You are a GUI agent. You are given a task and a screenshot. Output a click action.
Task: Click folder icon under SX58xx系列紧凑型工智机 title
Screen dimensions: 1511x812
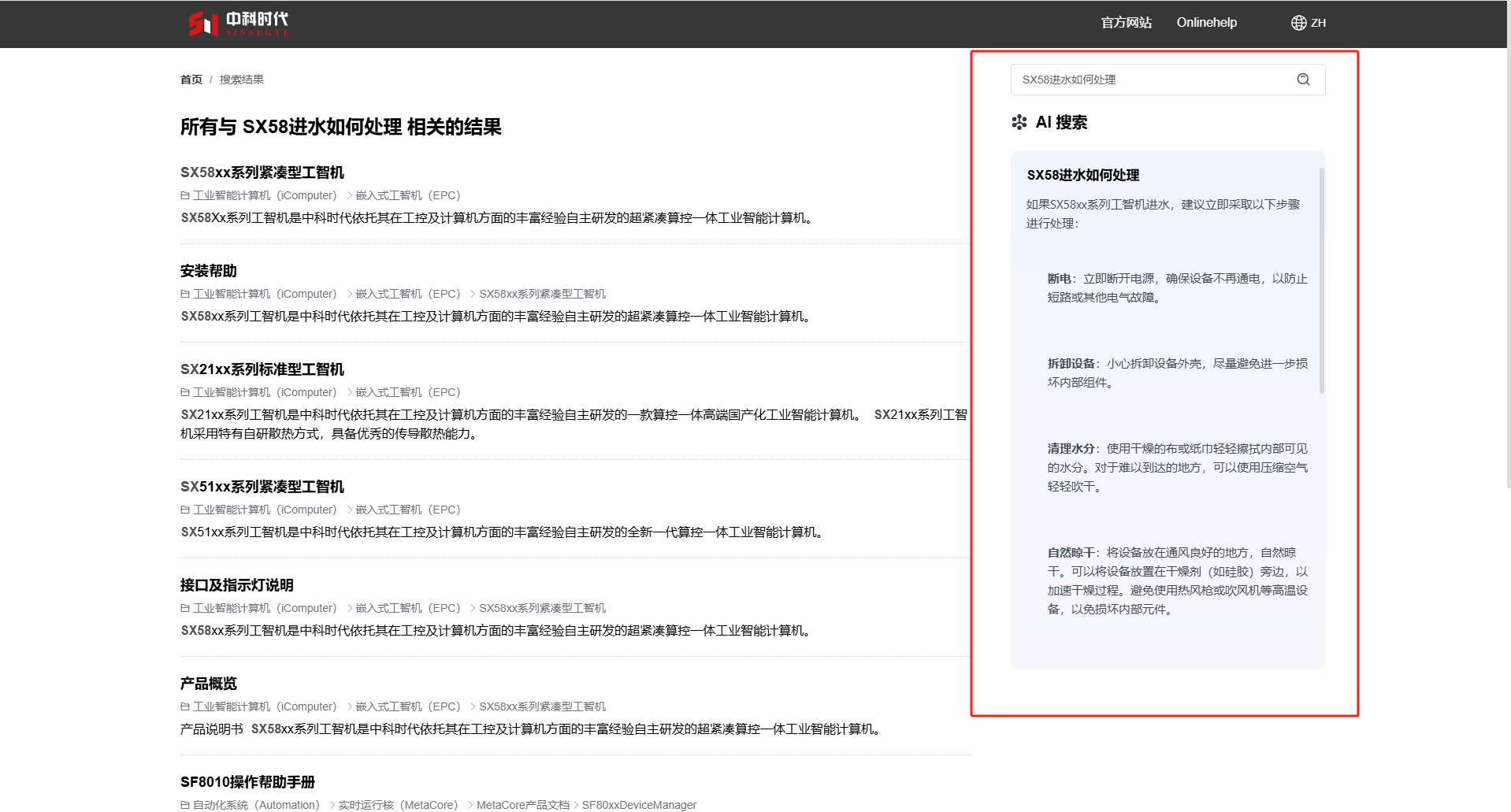[x=185, y=195]
